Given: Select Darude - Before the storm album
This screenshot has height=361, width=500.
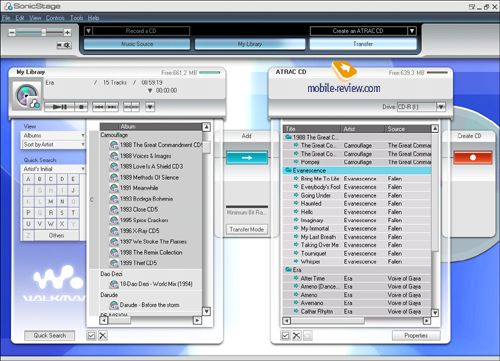Looking at the screenshot, I should (x=149, y=305).
